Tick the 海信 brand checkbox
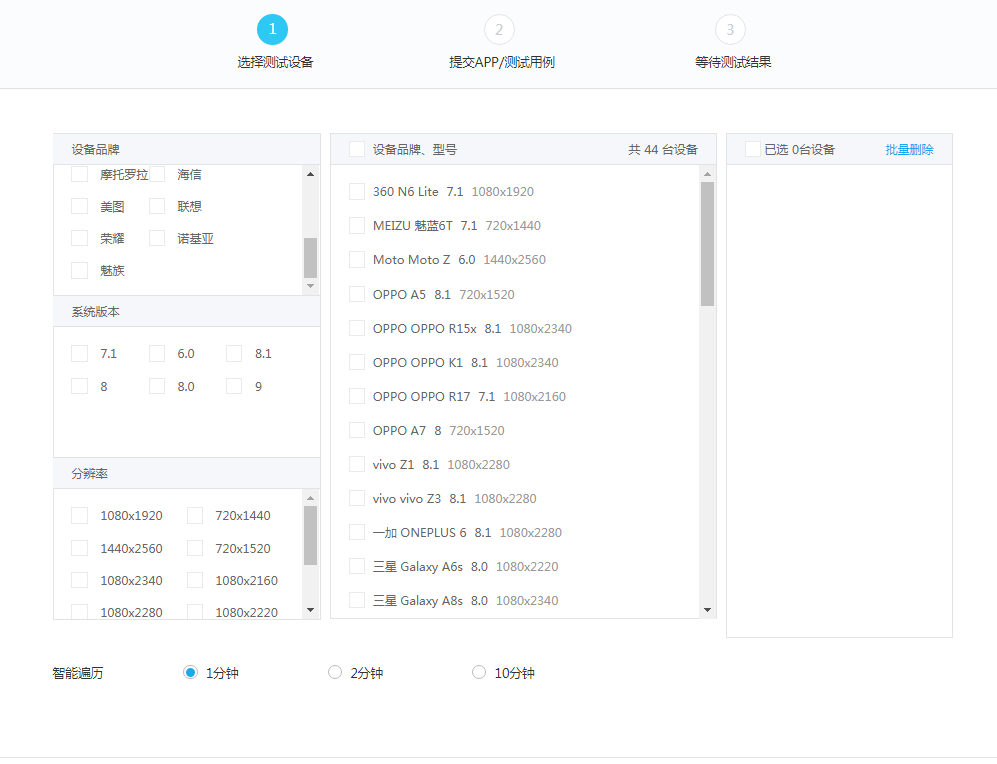The image size is (997, 764). tap(157, 174)
